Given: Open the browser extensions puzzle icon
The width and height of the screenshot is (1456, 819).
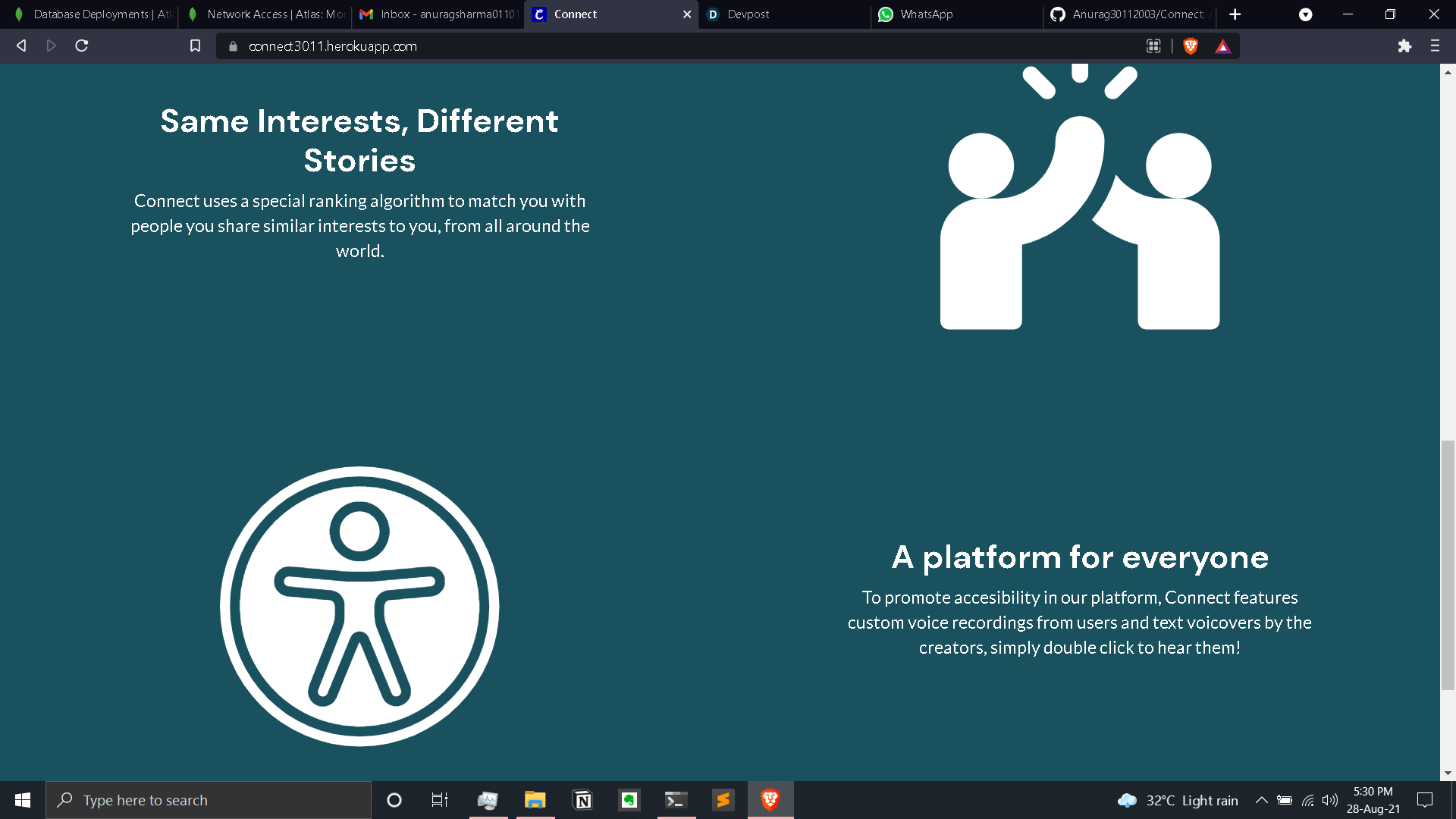Looking at the screenshot, I should tap(1404, 46).
